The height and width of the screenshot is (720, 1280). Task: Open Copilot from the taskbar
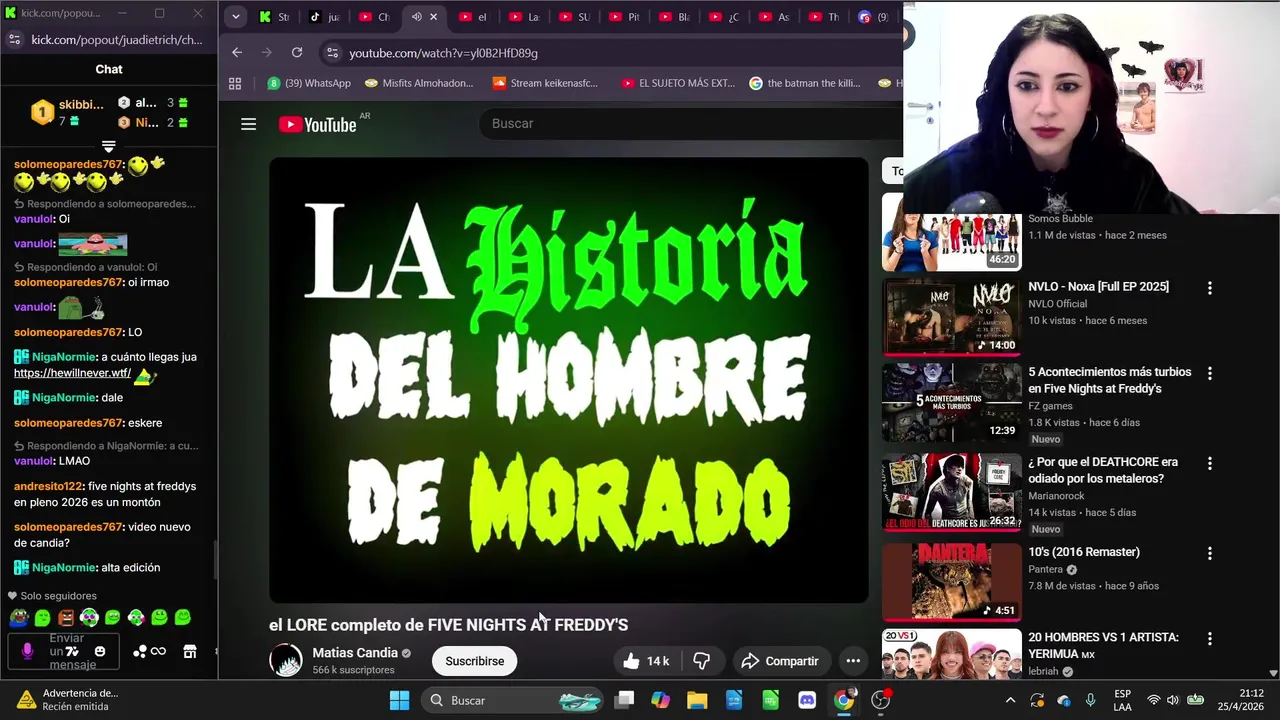click(x=660, y=700)
